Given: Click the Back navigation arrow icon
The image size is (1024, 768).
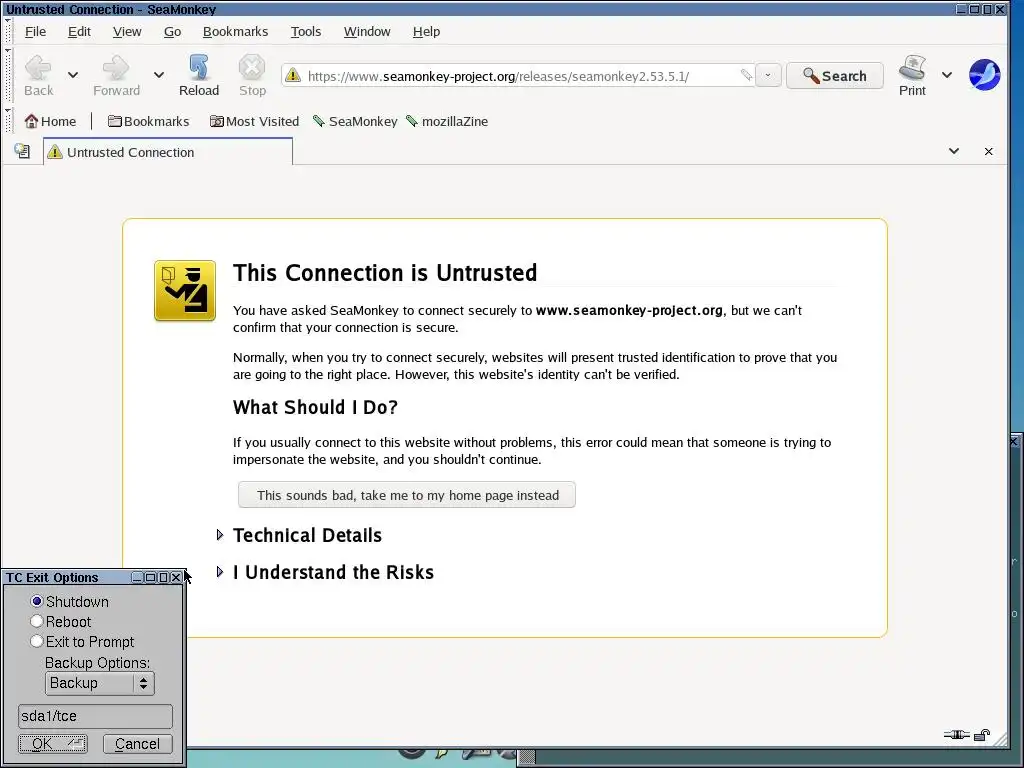Looking at the screenshot, I should coord(38,68).
